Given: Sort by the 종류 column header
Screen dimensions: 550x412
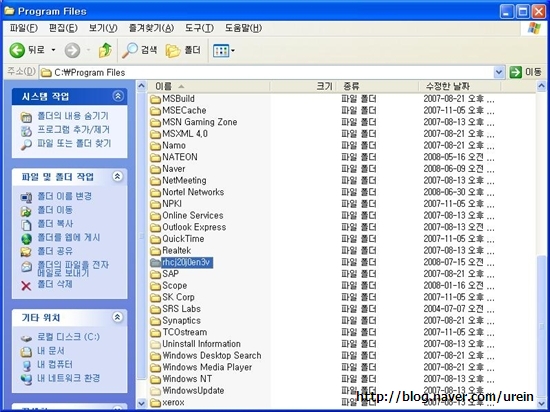Looking at the screenshot, I should (x=377, y=86).
